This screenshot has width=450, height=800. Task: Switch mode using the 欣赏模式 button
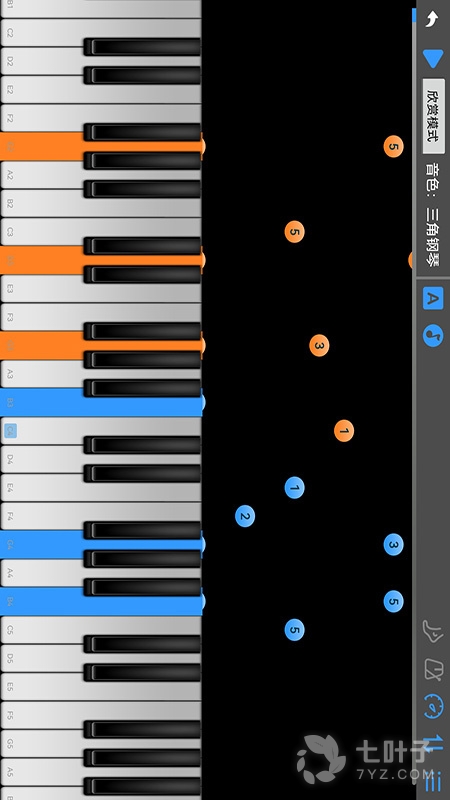(433, 117)
